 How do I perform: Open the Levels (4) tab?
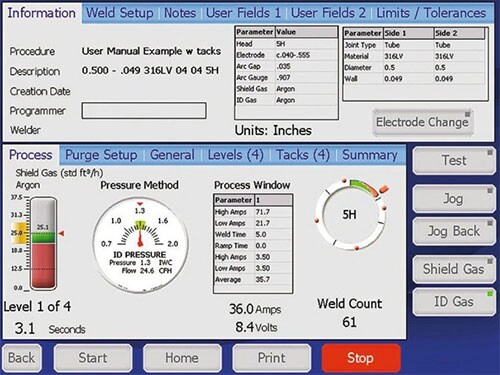pos(235,155)
